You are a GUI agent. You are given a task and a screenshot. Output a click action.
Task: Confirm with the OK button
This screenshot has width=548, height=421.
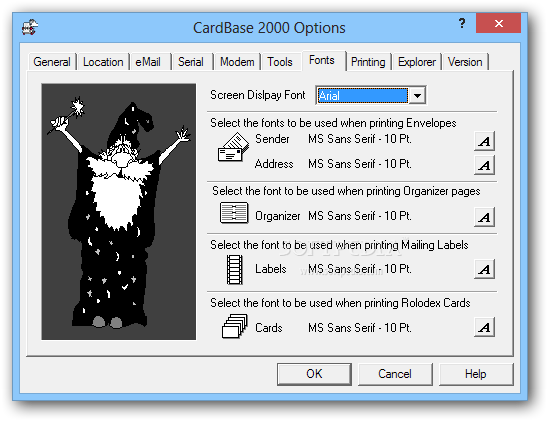coord(314,374)
